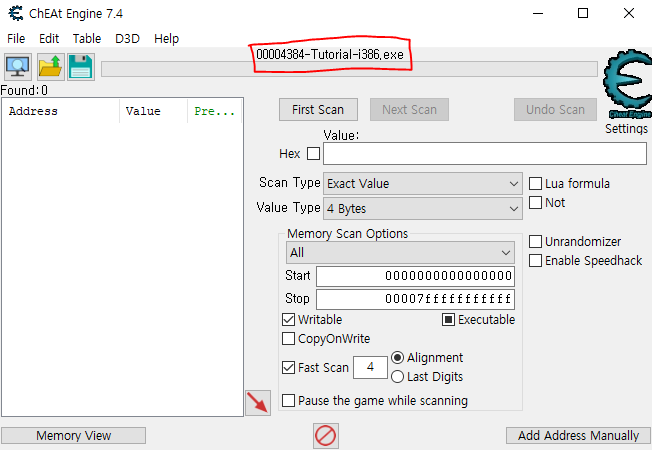Open the Cheat Engine logo settings
Screen dimensions: 652x450
[627, 84]
